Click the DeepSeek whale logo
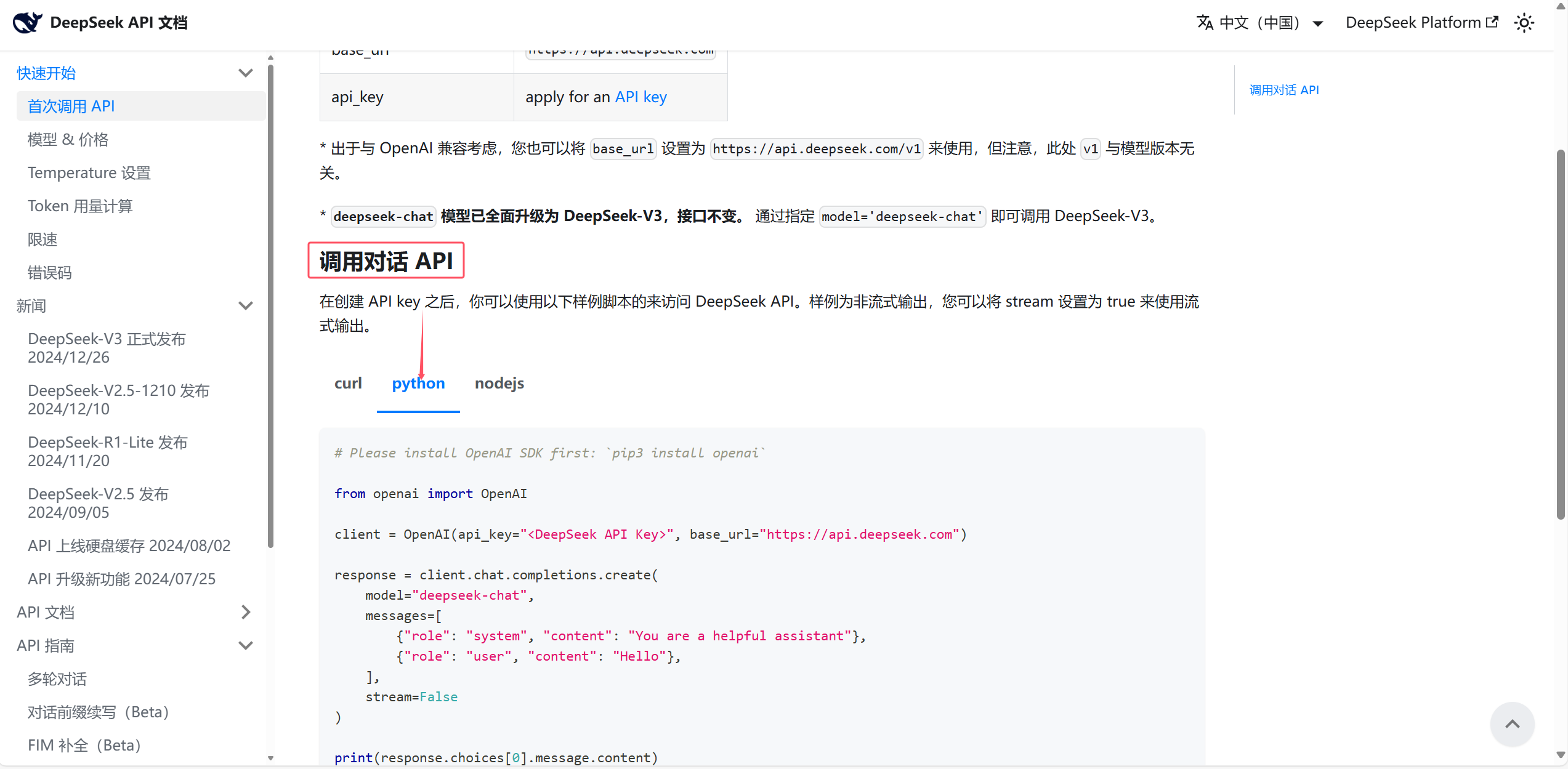 [x=28, y=23]
